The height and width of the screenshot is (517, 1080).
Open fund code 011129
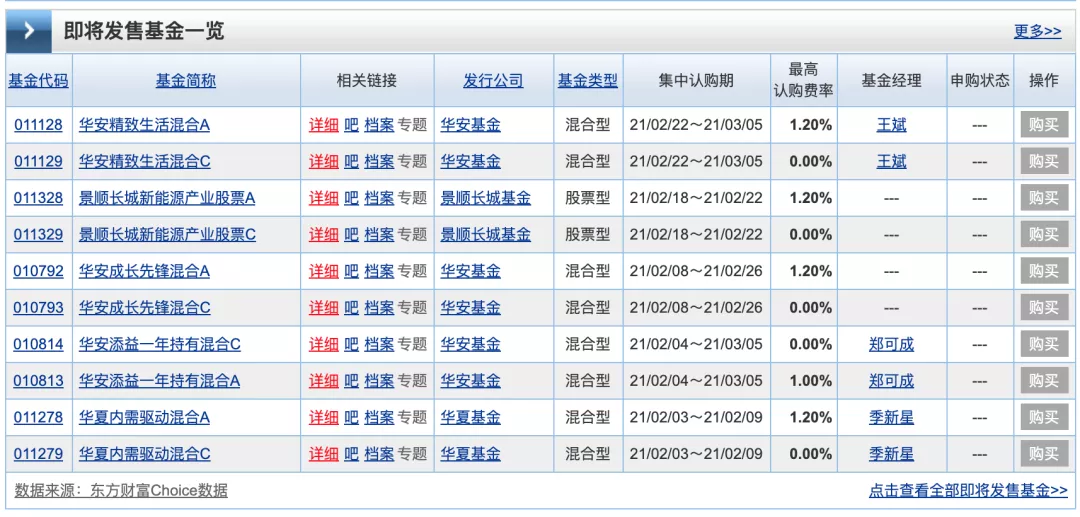pos(38,162)
